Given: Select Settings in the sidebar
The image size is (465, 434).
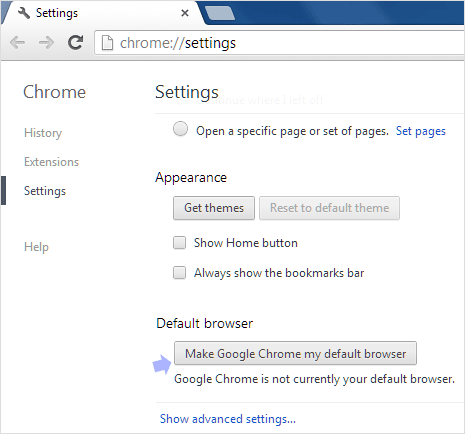Looking at the screenshot, I should tap(45, 191).
